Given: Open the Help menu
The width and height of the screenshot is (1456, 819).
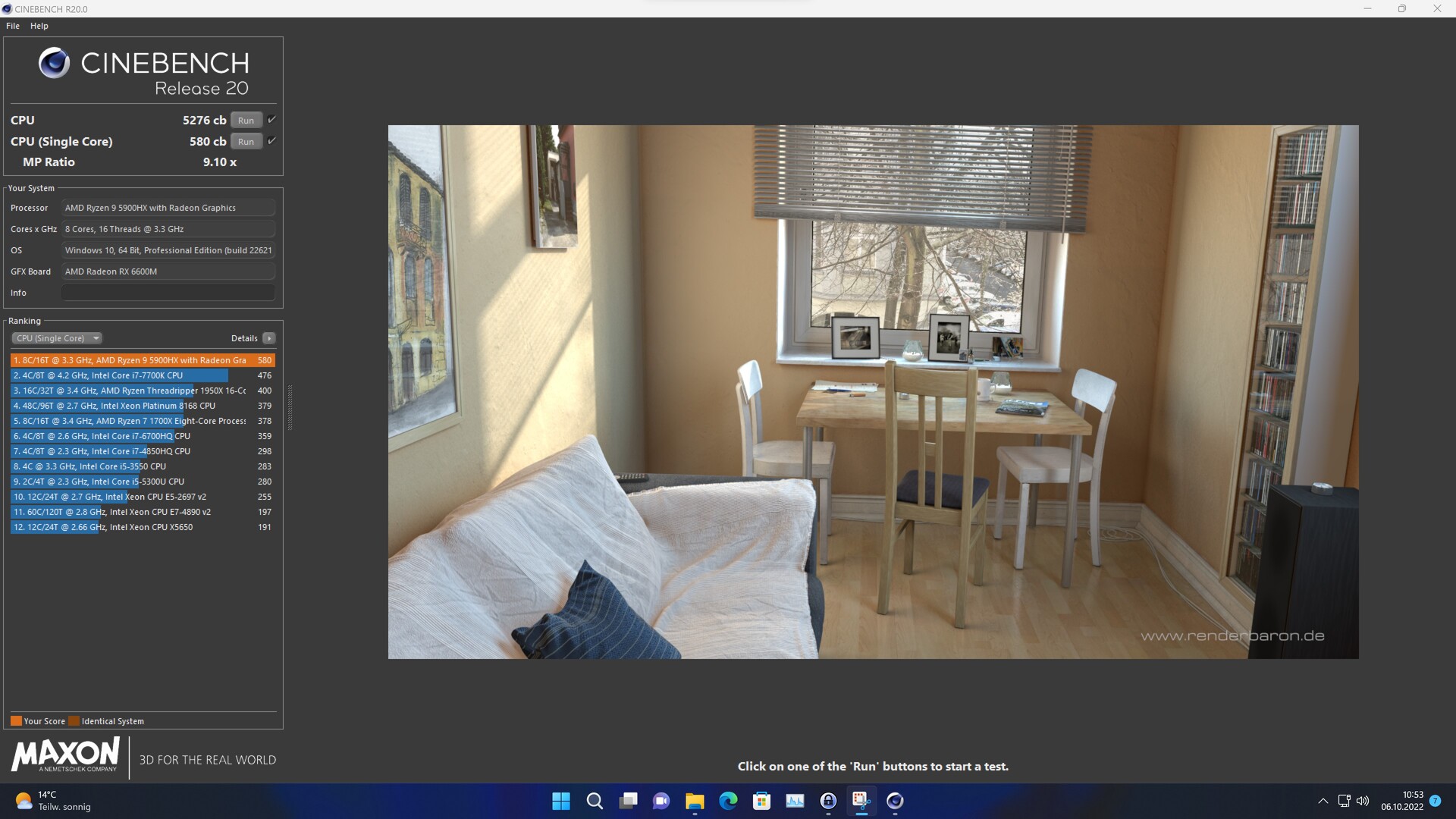Looking at the screenshot, I should point(39,26).
